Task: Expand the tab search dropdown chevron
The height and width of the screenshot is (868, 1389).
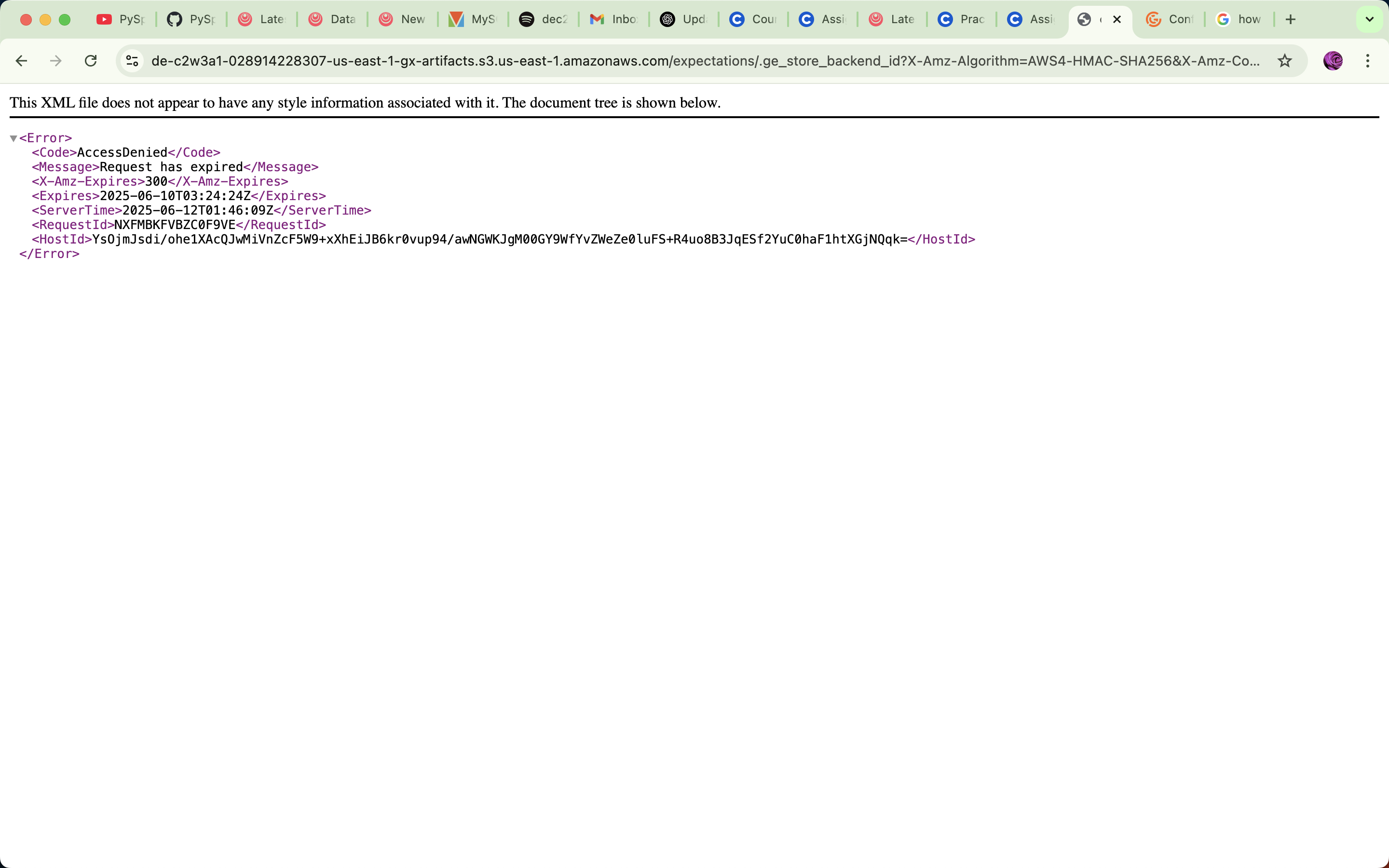Action: click(x=1370, y=19)
